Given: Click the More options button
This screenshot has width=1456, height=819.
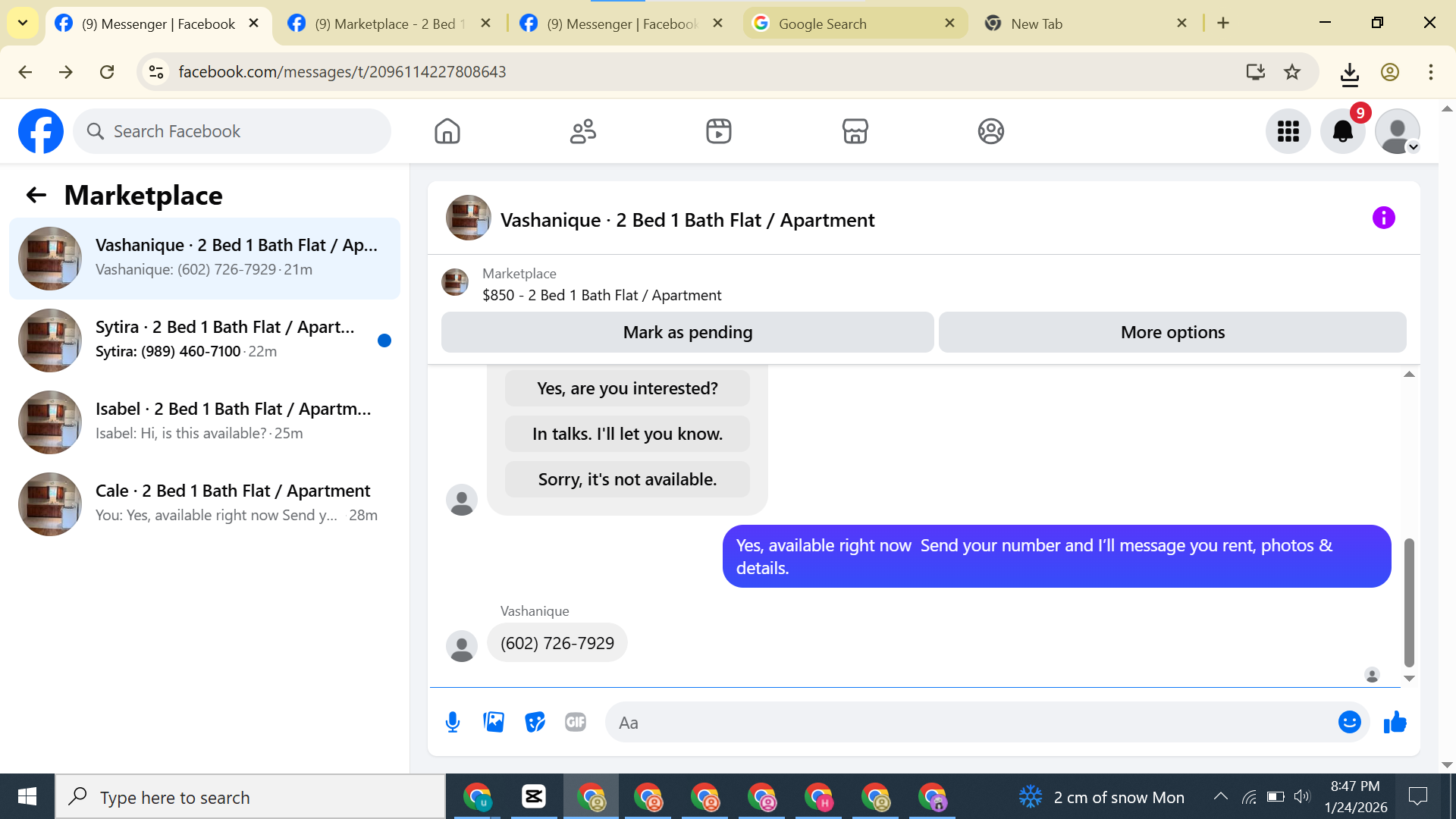Looking at the screenshot, I should click(x=1172, y=332).
